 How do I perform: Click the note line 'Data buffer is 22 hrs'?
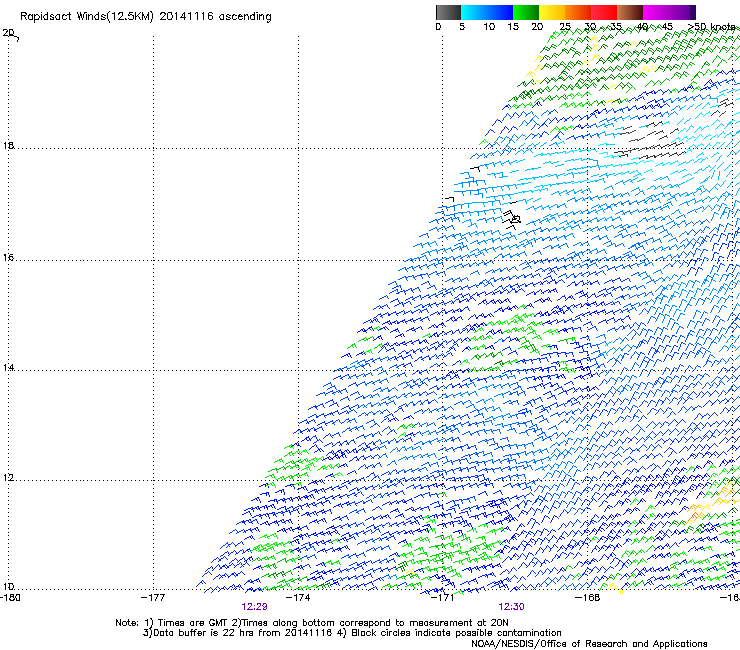tap(202, 633)
